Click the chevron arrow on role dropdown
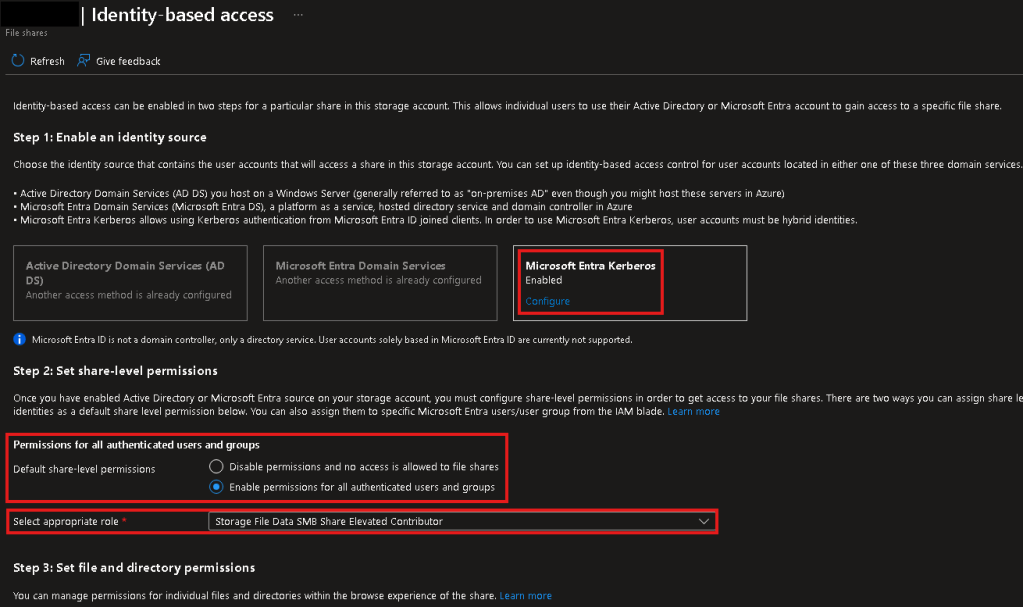The height and width of the screenshot is (607, 1023). pyautogui.click(x=704, y=521)
